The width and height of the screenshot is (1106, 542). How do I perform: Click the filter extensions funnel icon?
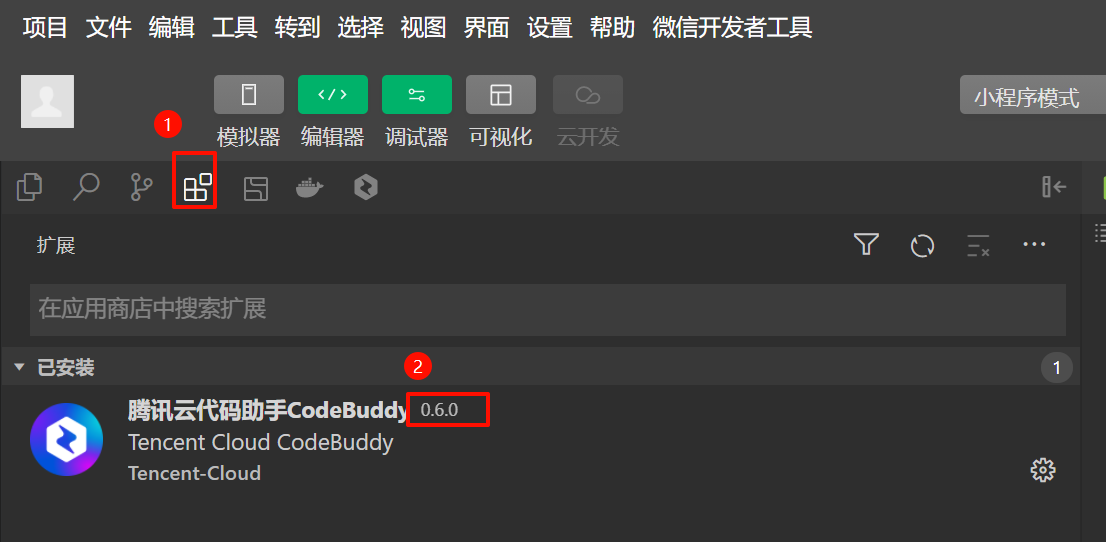[x=866, y=245]
